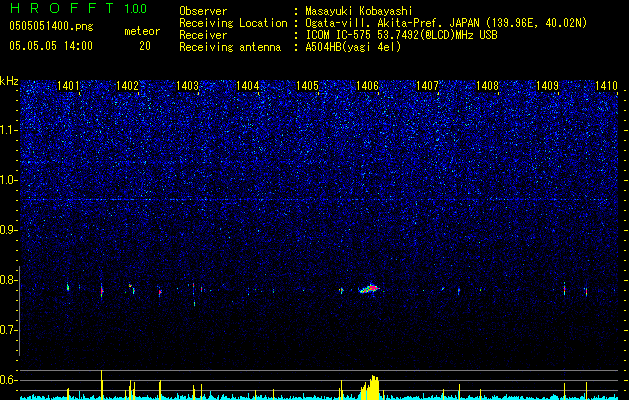629x400 pixels.
Task: Select the filename 0505051400.png
Action: 51,26
